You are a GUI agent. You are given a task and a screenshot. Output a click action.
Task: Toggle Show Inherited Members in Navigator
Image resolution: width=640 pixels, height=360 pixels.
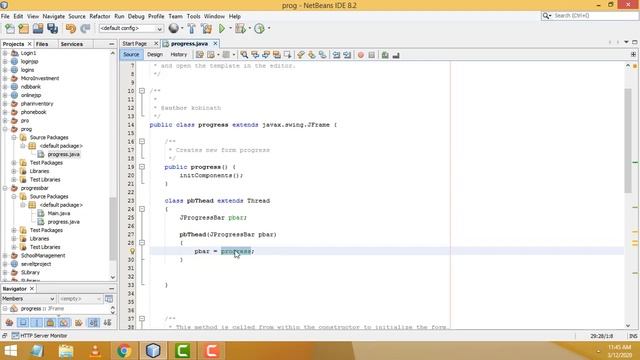[x=9, y=322]
